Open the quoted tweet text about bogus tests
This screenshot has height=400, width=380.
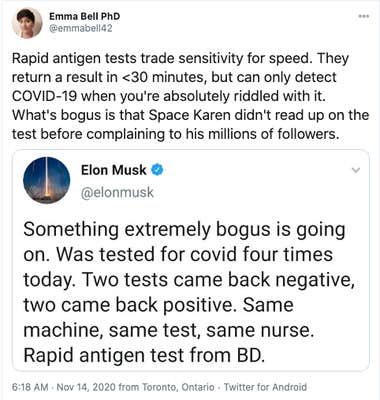[189, 293]
